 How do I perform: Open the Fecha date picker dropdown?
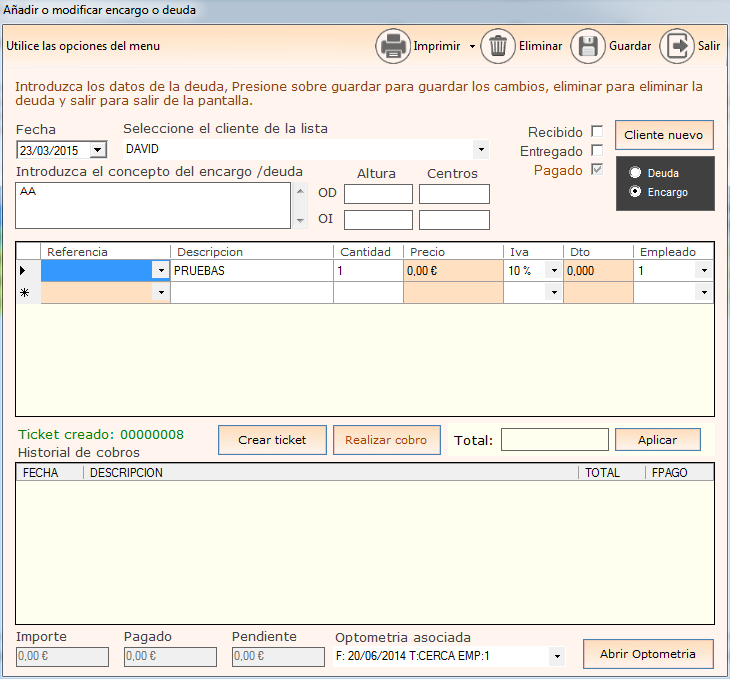[x=97, y=150]
